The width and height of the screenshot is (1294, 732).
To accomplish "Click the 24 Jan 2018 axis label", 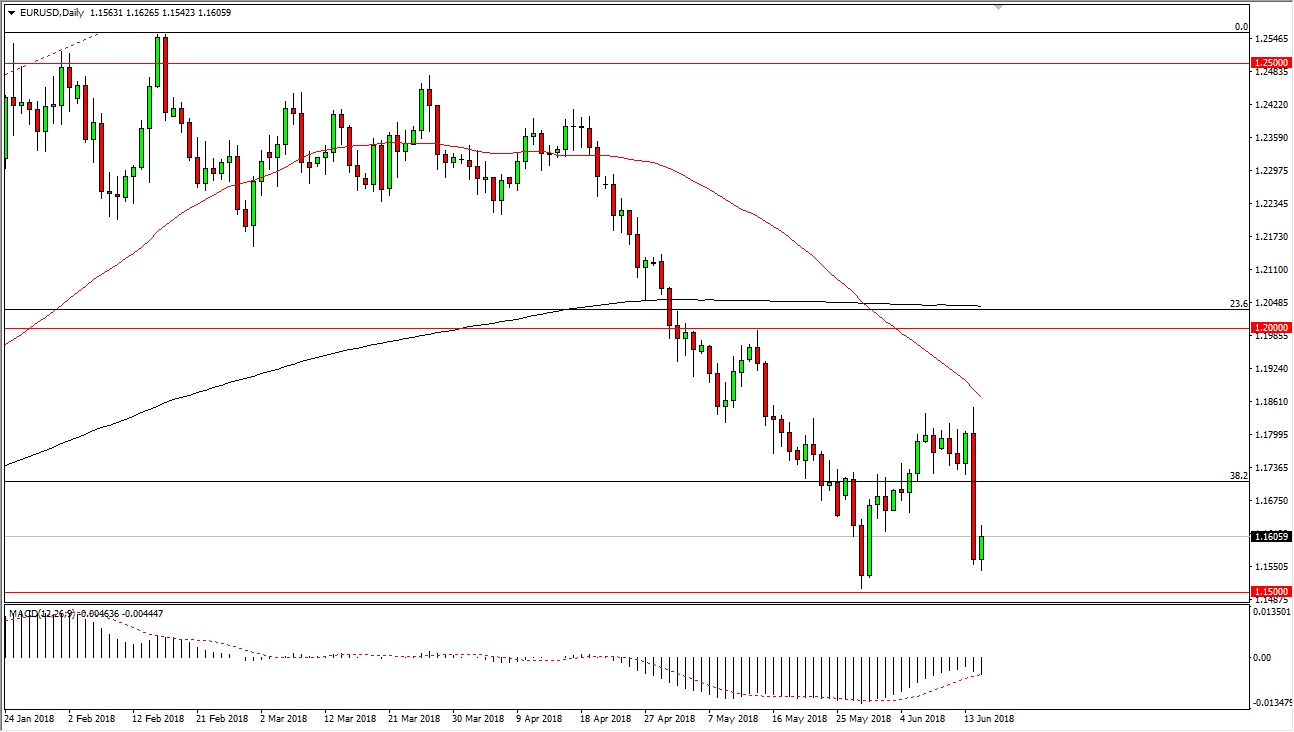I will point(30,718).
